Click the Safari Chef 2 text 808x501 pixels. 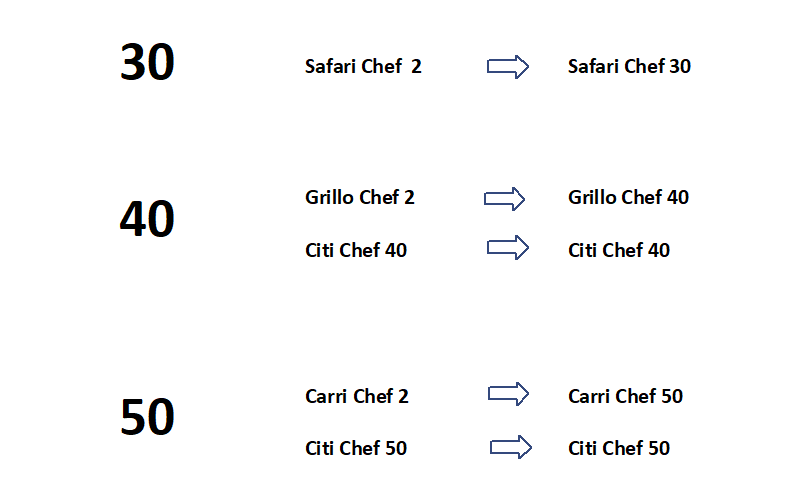click(363, 66)
